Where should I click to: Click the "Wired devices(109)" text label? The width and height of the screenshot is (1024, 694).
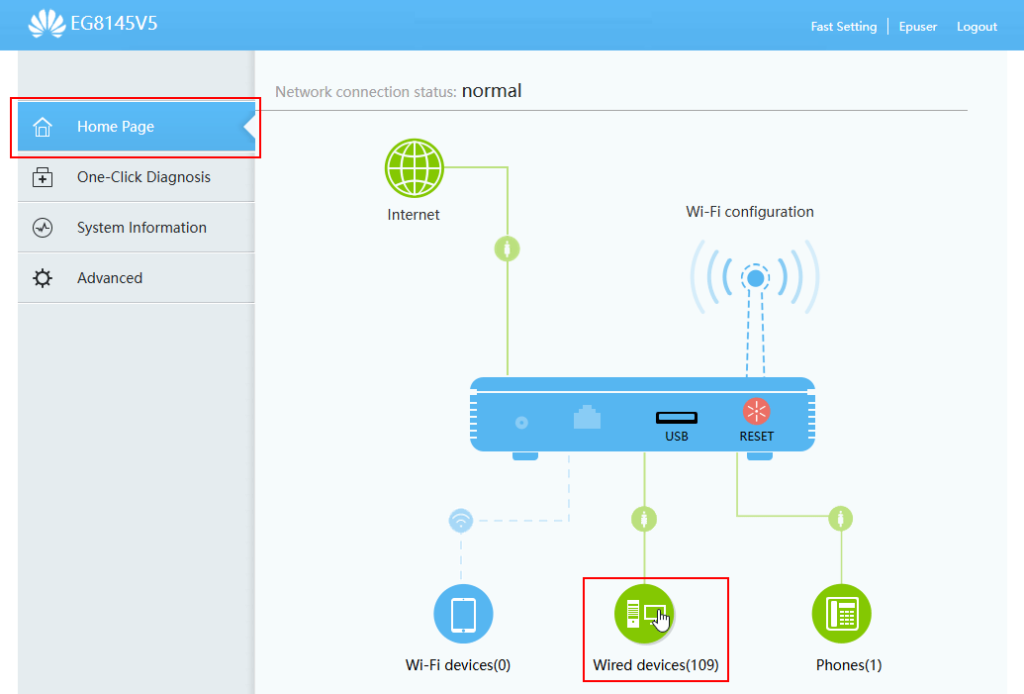click(655, 665)
